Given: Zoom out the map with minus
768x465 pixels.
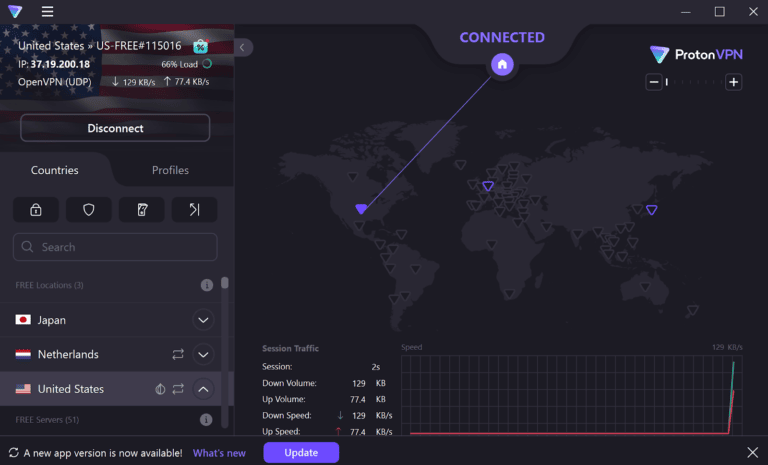Looking at the screenshot, I should pos(653,82).
